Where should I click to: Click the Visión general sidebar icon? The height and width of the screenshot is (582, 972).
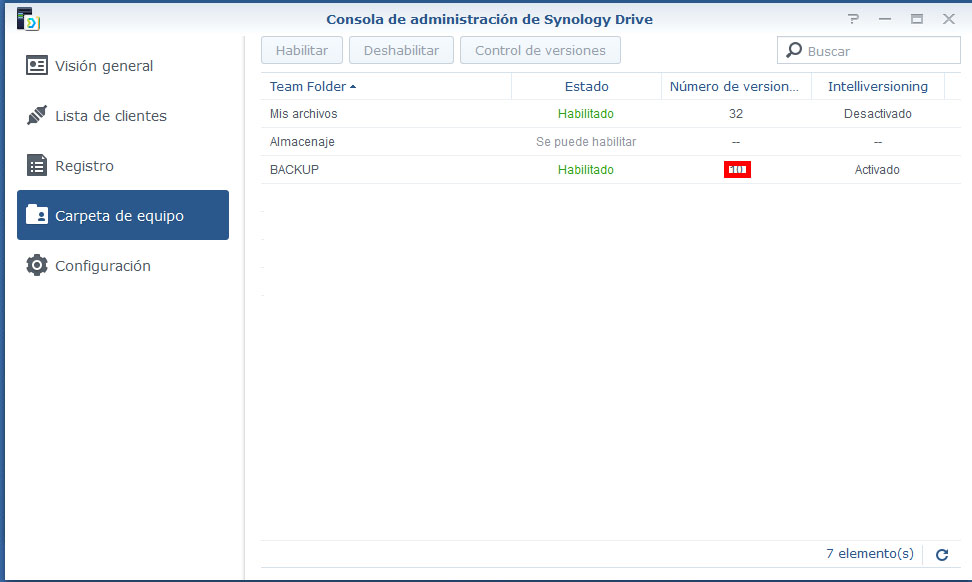tap(37, 65)
